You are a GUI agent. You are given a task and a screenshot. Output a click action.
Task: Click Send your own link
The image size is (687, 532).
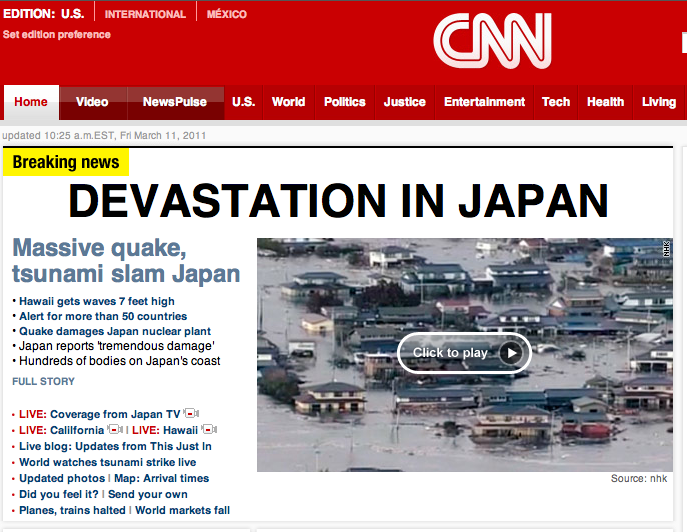pos(148,494)
